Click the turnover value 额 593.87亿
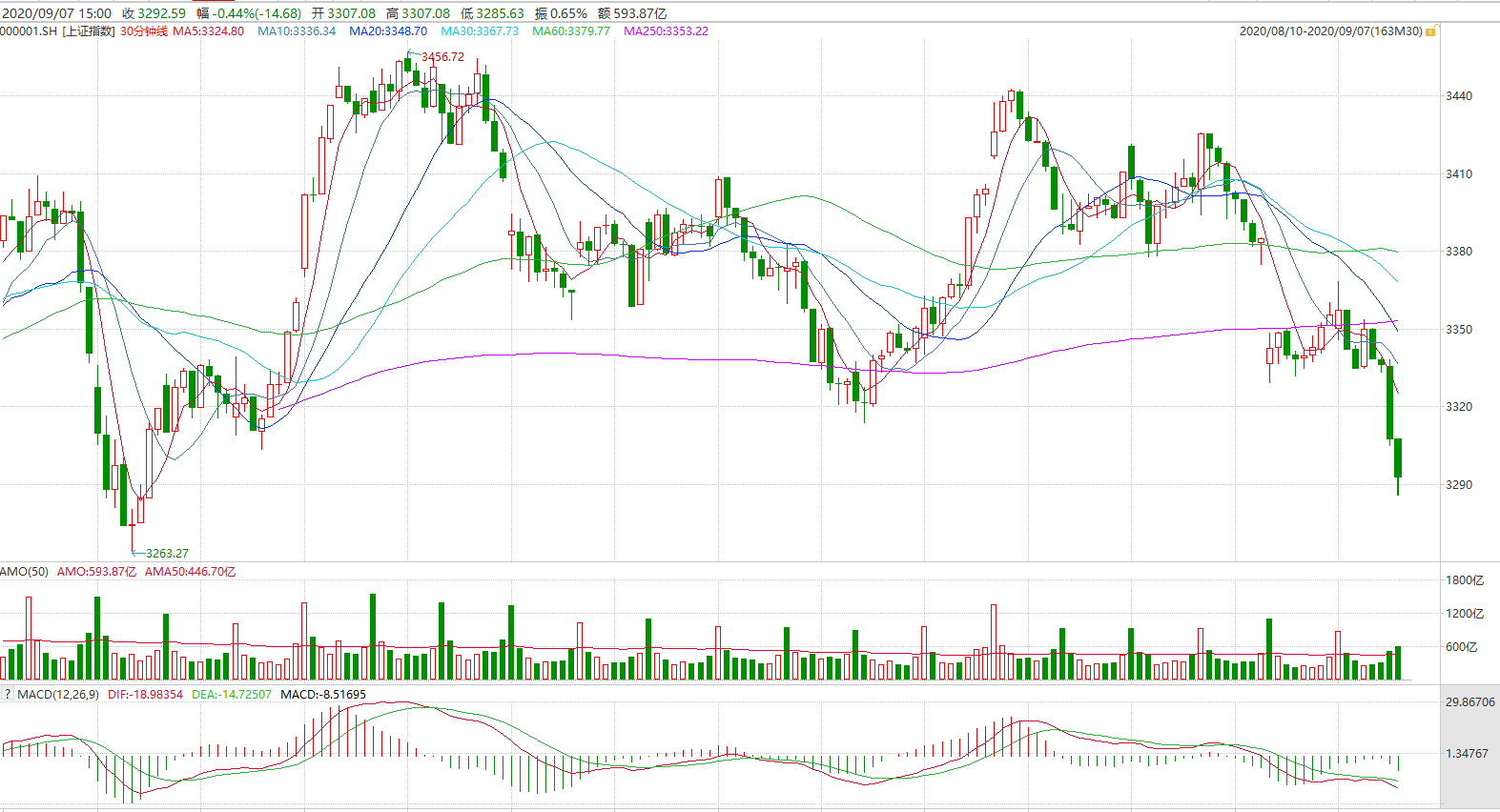Screen dimensions: 1500x812 click(x=632, y=13)
